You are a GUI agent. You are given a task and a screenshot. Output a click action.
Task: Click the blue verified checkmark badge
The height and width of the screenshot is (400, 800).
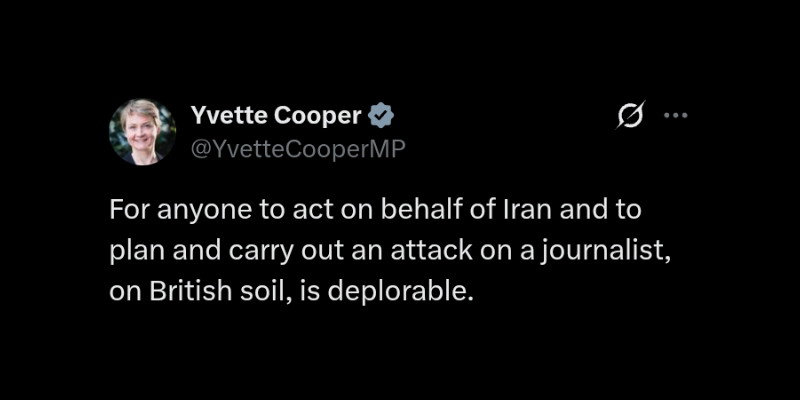tap(381, 116)
